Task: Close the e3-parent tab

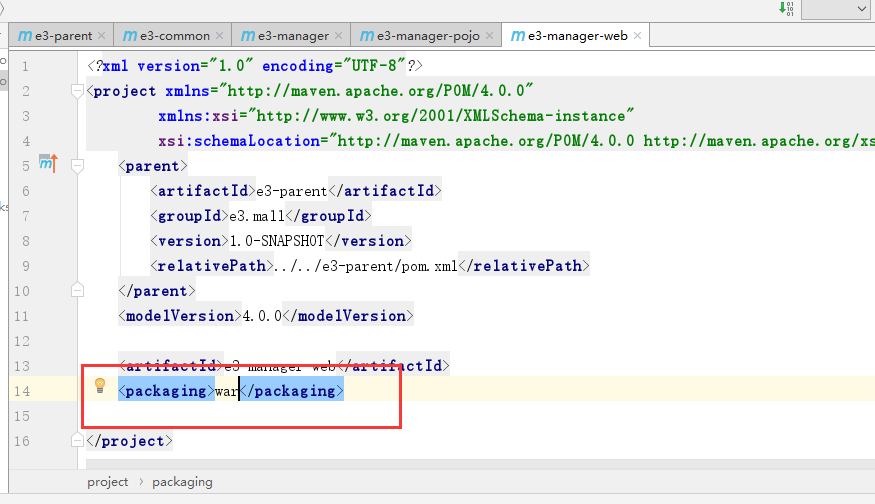Action: point(102,36)
